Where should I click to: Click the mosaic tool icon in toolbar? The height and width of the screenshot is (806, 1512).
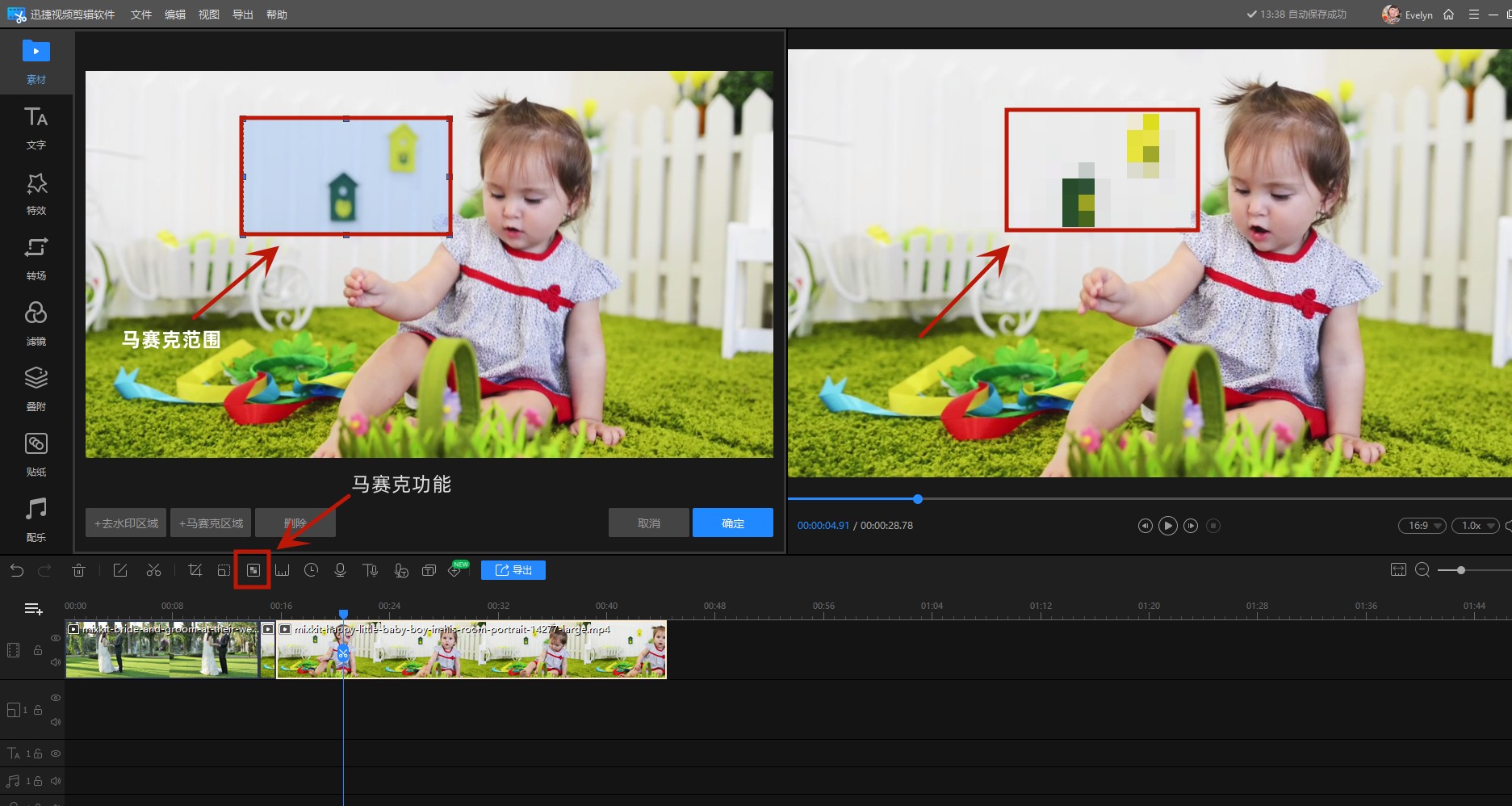(x=253, y=570)
